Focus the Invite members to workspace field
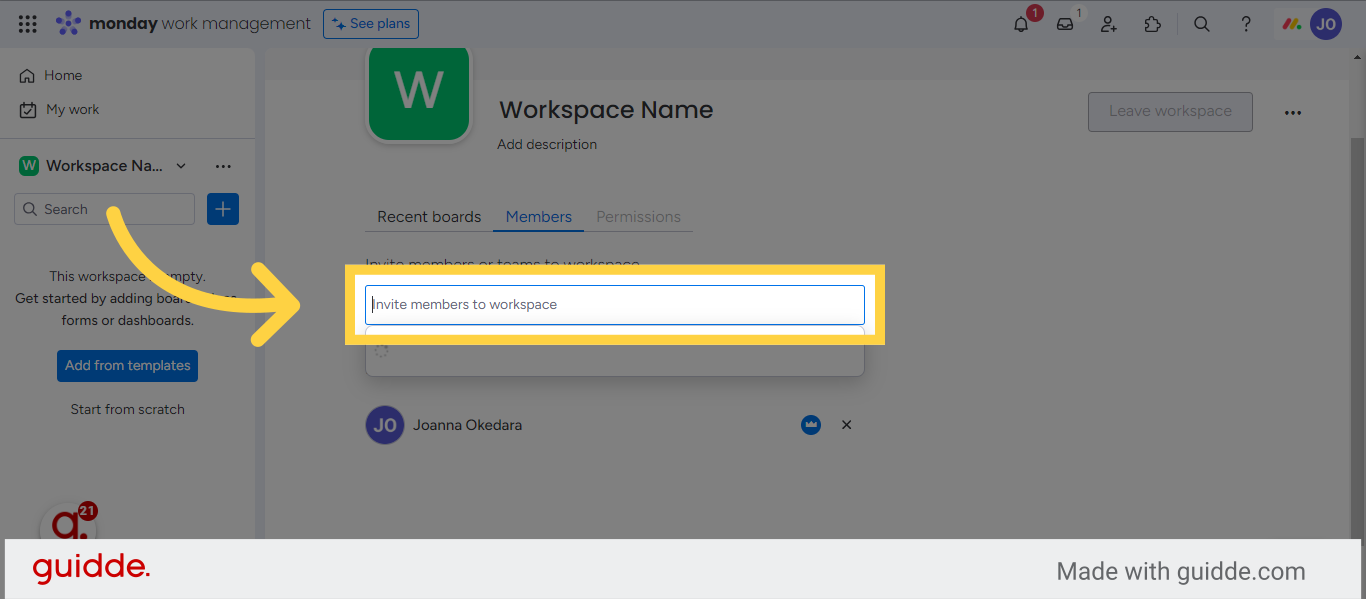This screenshot has height=599, width=1366. tap(615, 304)
